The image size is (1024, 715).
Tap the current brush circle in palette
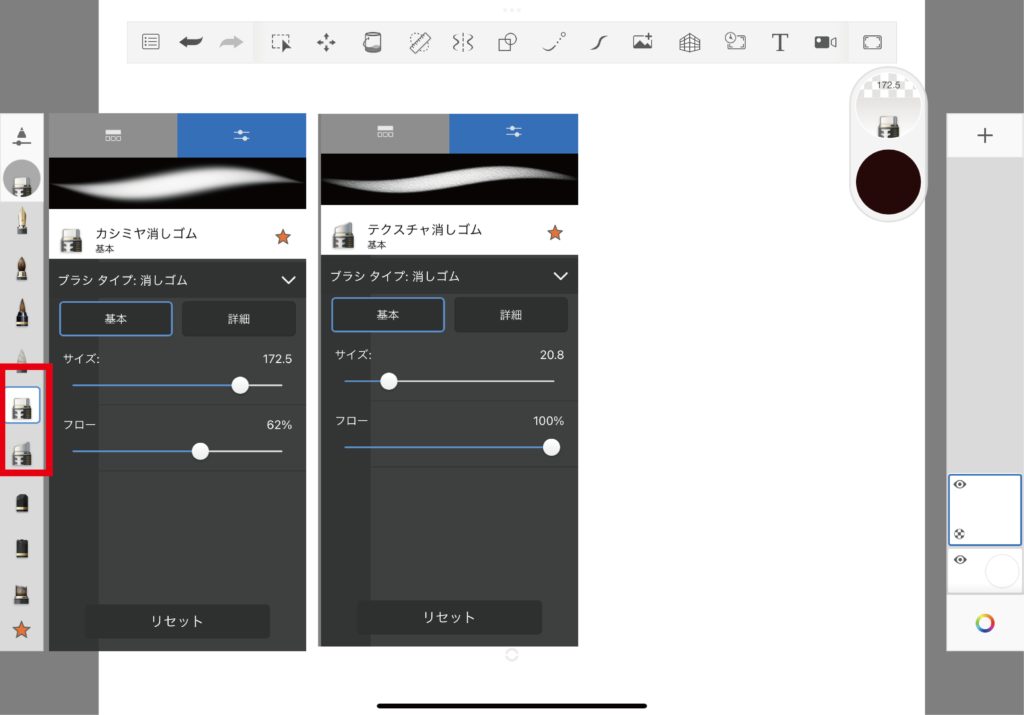click(22, 179)
